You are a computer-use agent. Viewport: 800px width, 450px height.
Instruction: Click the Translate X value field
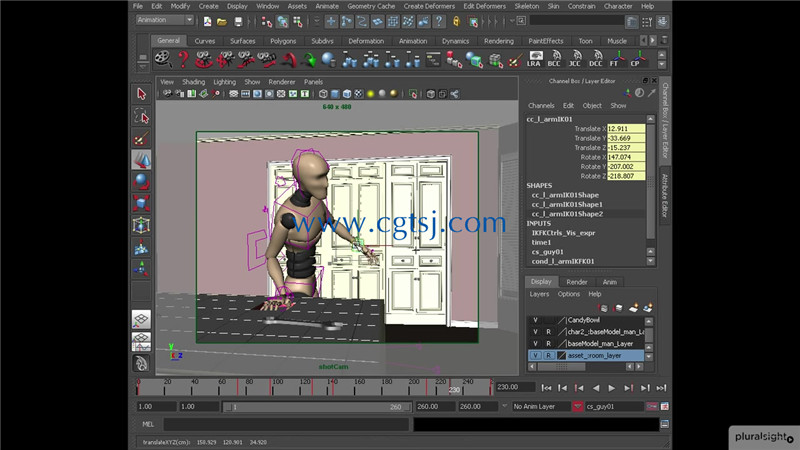coord(626,129)
